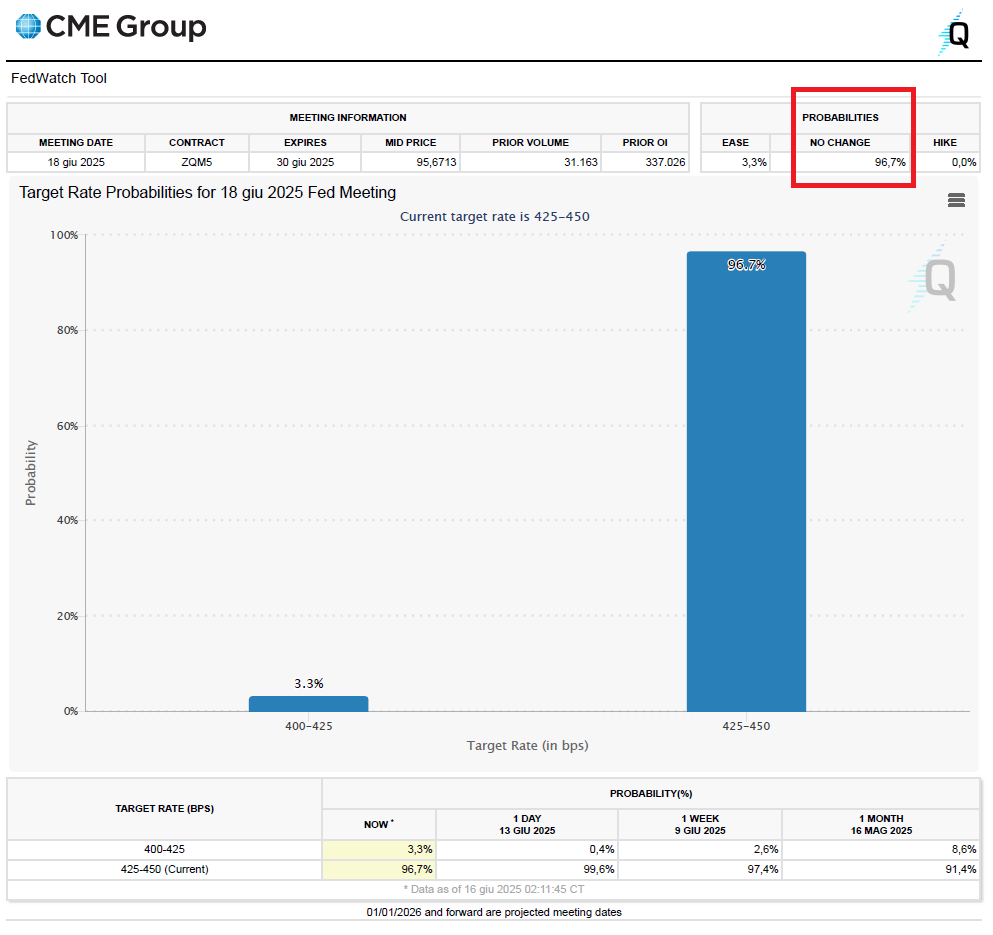Screen dimensions: 993x935
Task: Click the "PROBABILITIES" table header
Action: pyautogui.click(x=840, y=118)
